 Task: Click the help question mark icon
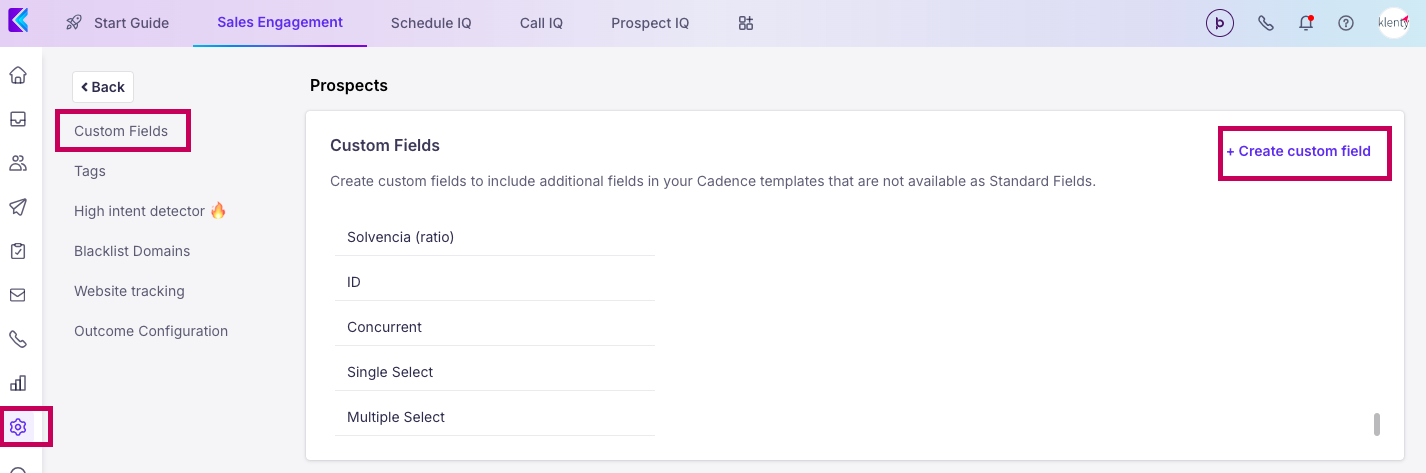[1346, 23]
